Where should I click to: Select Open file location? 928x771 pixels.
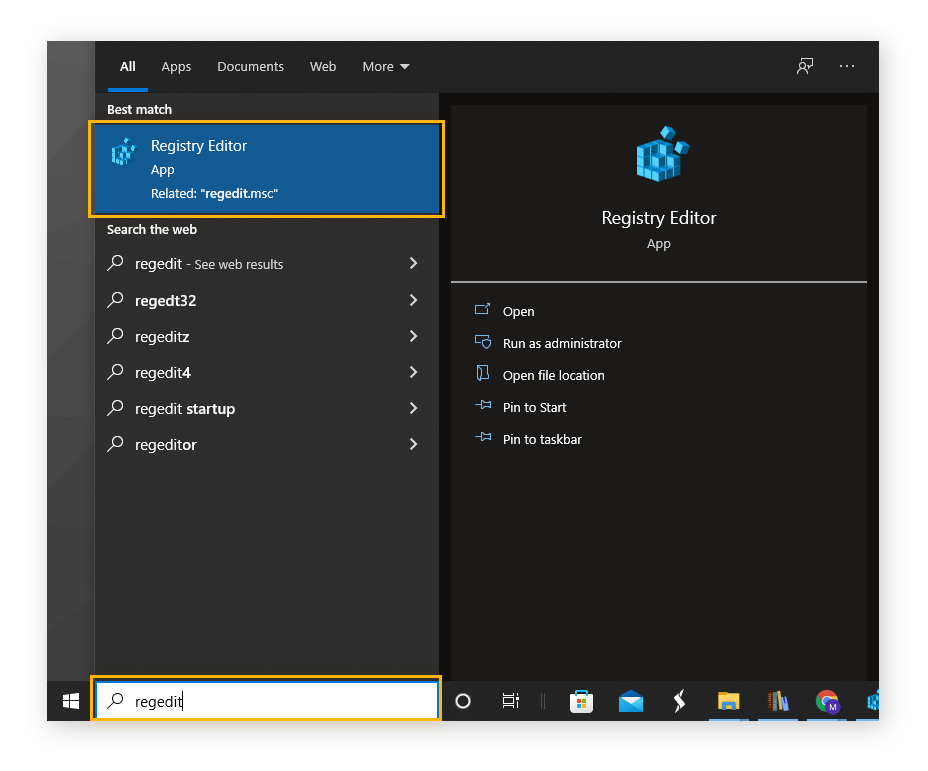553,375
